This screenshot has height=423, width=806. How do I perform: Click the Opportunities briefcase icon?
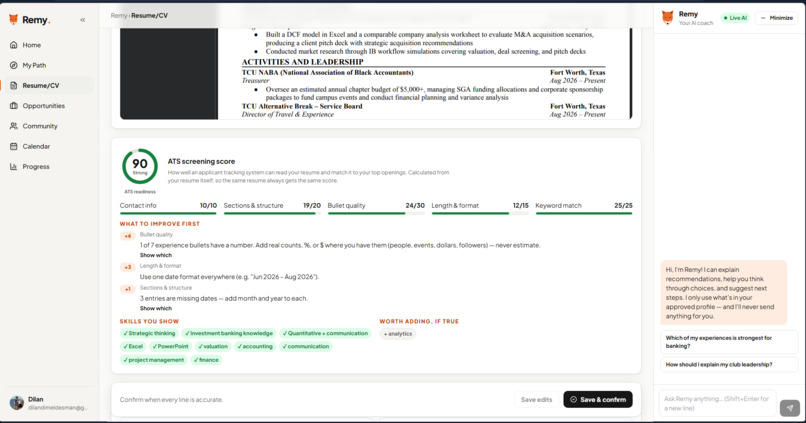pos(13,105)
